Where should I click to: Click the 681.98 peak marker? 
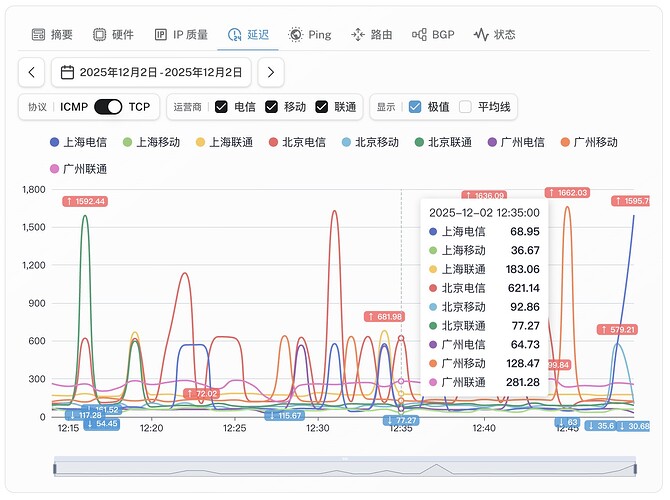click(385, 317)
